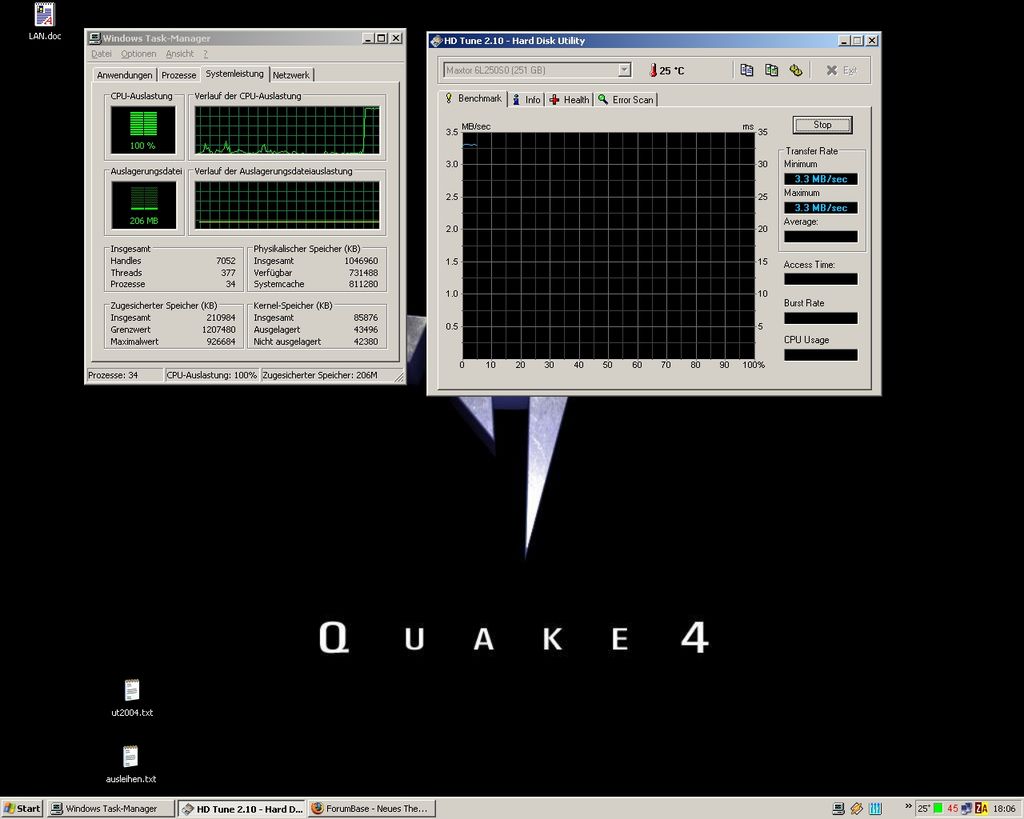Click the green square tray icon

(x=938, y=809)
